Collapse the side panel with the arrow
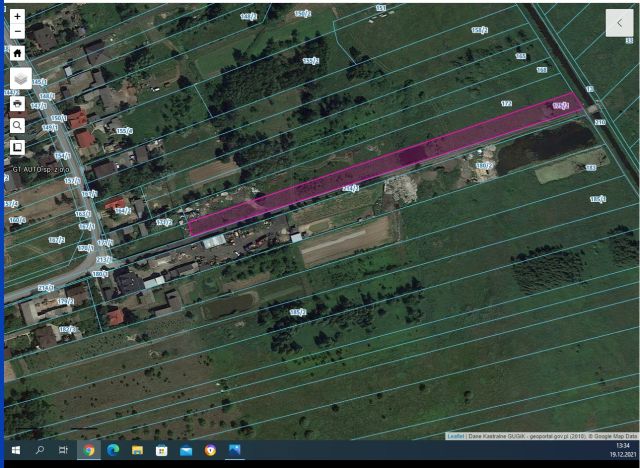The width and height of the screenshot is (640, 468). tap(619, 23)
